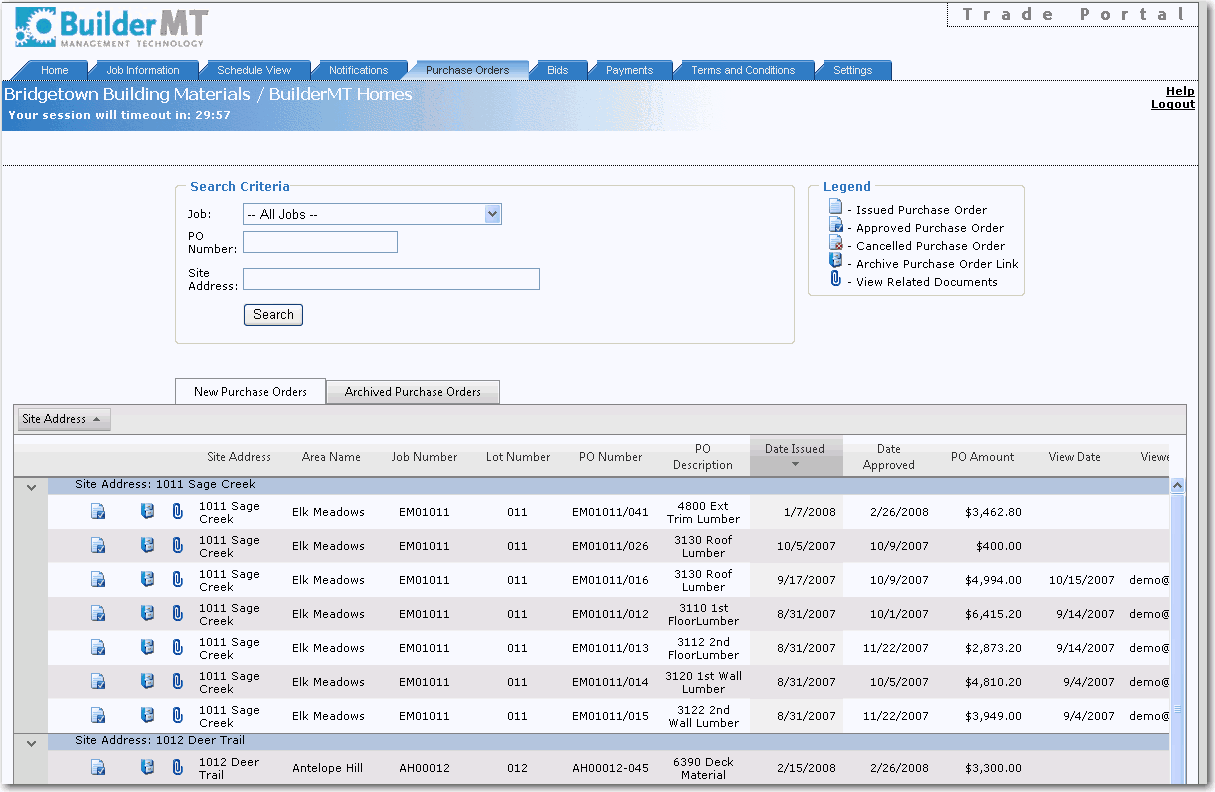Image resolution: width=1215 pixels, height=792 pixels.
Task: Click archive link icon for PO EM01011/012
Action: 148,614
